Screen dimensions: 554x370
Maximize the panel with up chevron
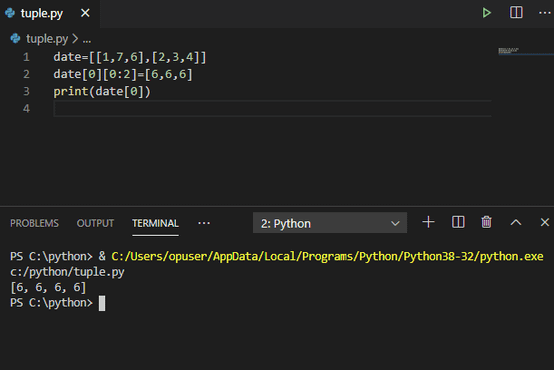(x=516, y=222)
